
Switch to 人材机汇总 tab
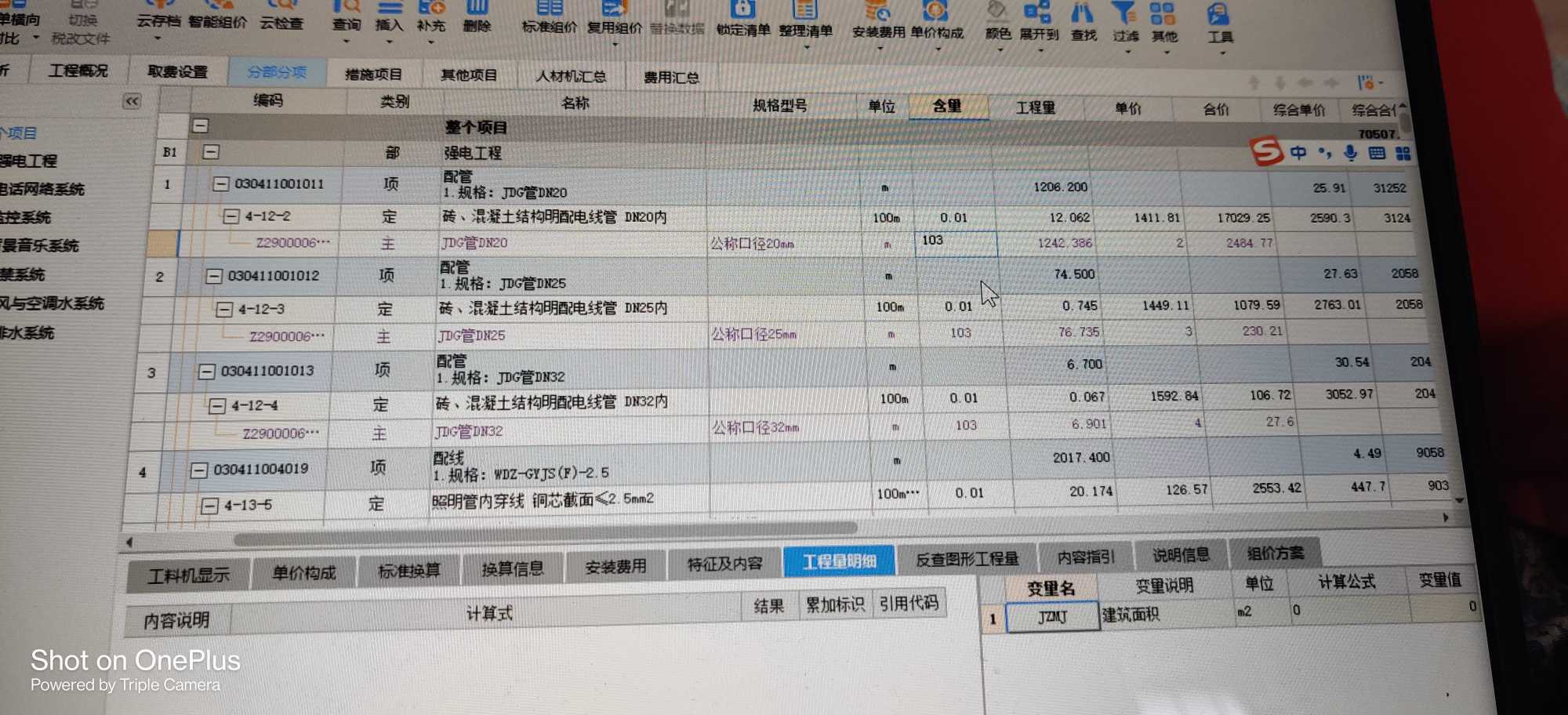pos(571,76)
